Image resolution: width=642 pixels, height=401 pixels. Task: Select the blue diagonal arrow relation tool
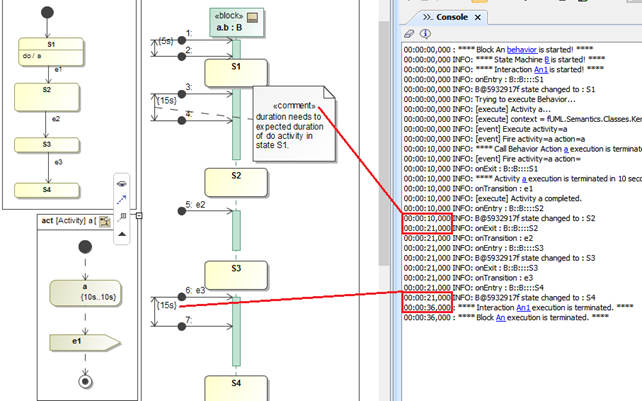pyautogui.click(x=122, y=200)
